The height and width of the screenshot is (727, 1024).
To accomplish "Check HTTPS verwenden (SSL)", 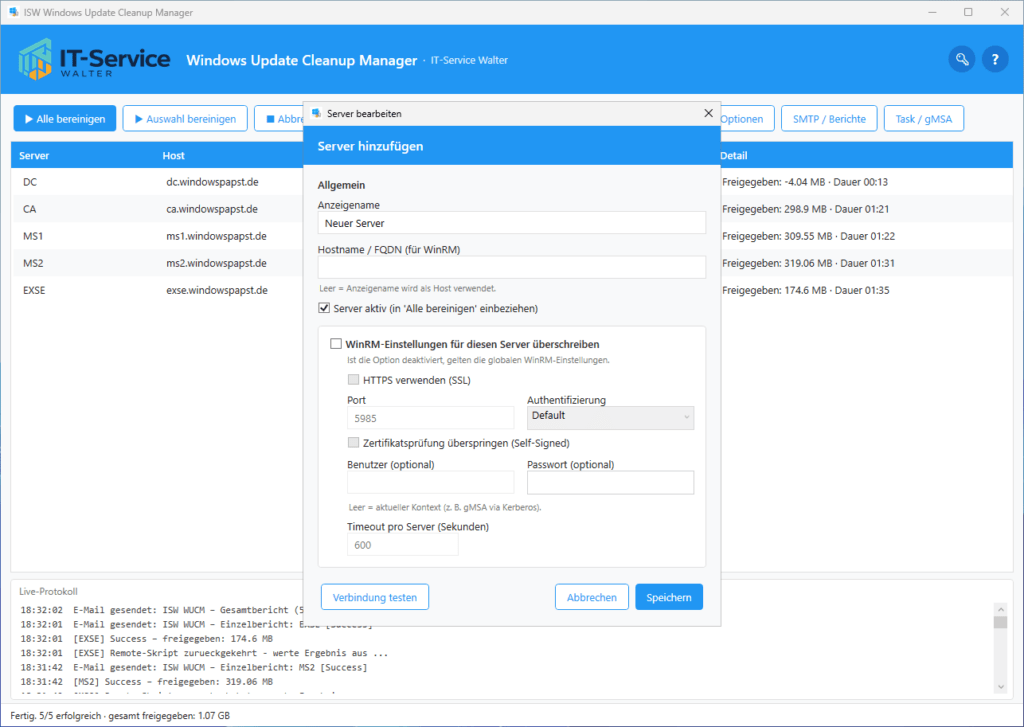I will (x=353, y=380).
